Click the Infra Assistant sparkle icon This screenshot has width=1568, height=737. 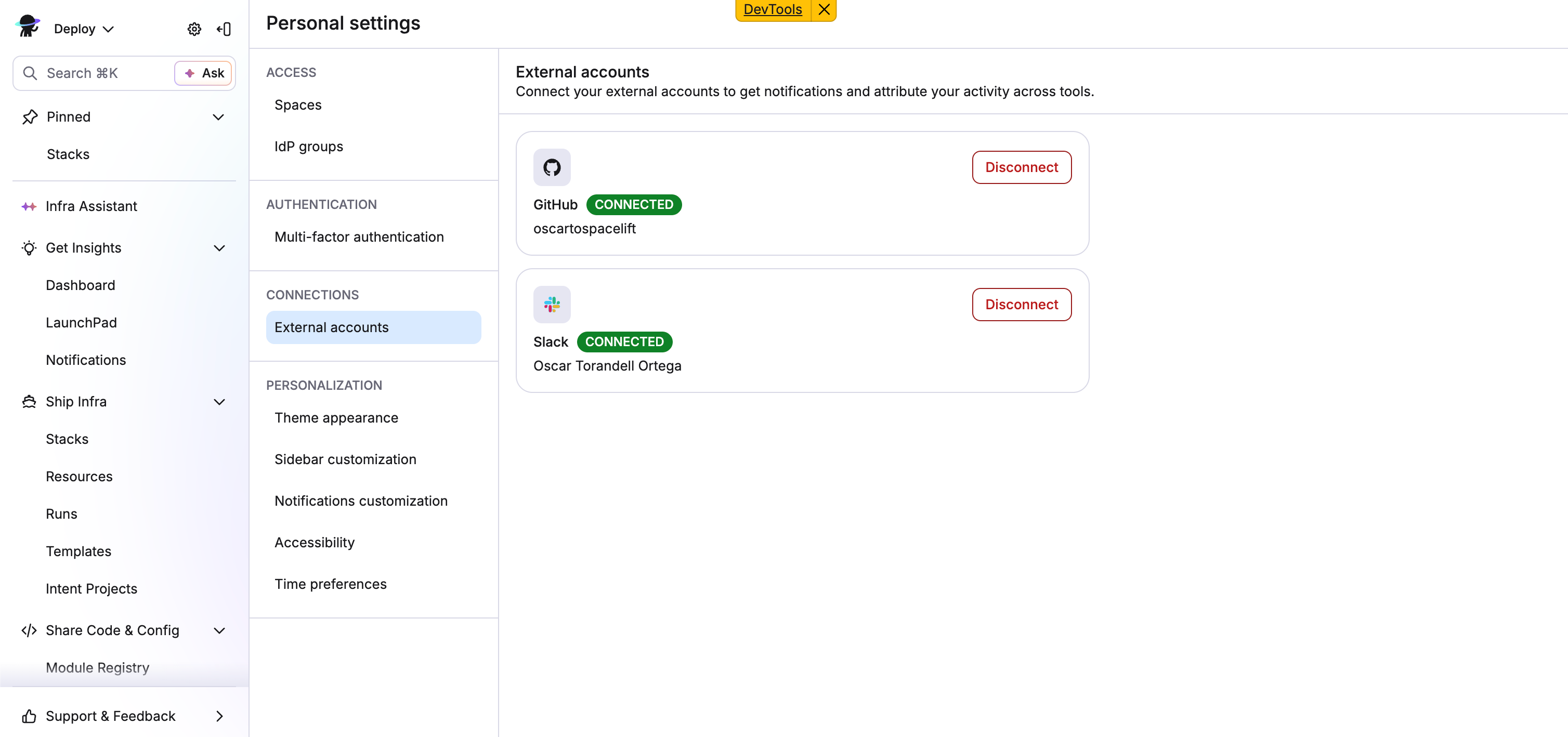point(29,206)
